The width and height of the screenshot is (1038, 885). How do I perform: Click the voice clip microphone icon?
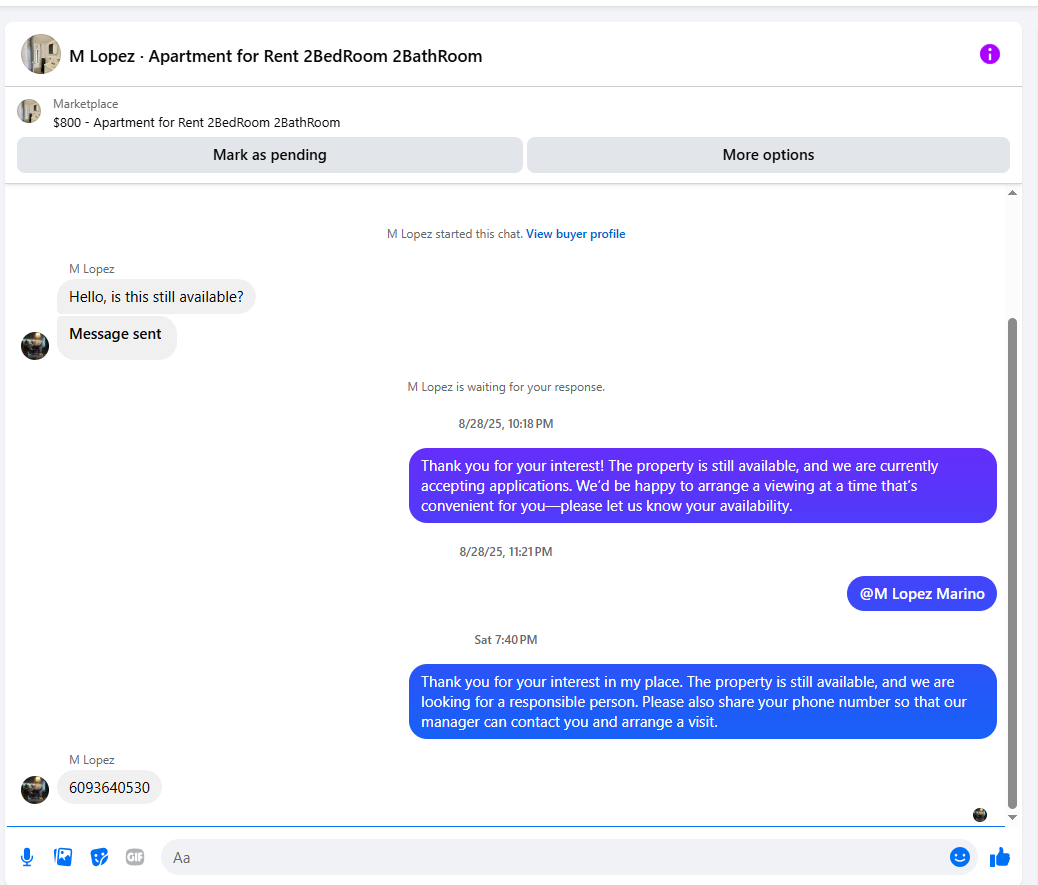click(27, 857)
